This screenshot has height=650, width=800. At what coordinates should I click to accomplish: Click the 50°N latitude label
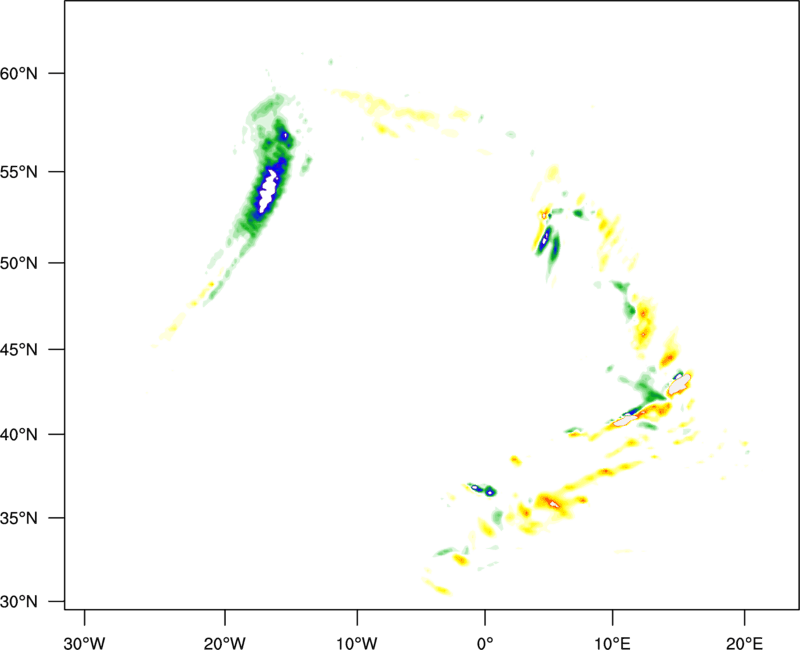pos(19,263)
